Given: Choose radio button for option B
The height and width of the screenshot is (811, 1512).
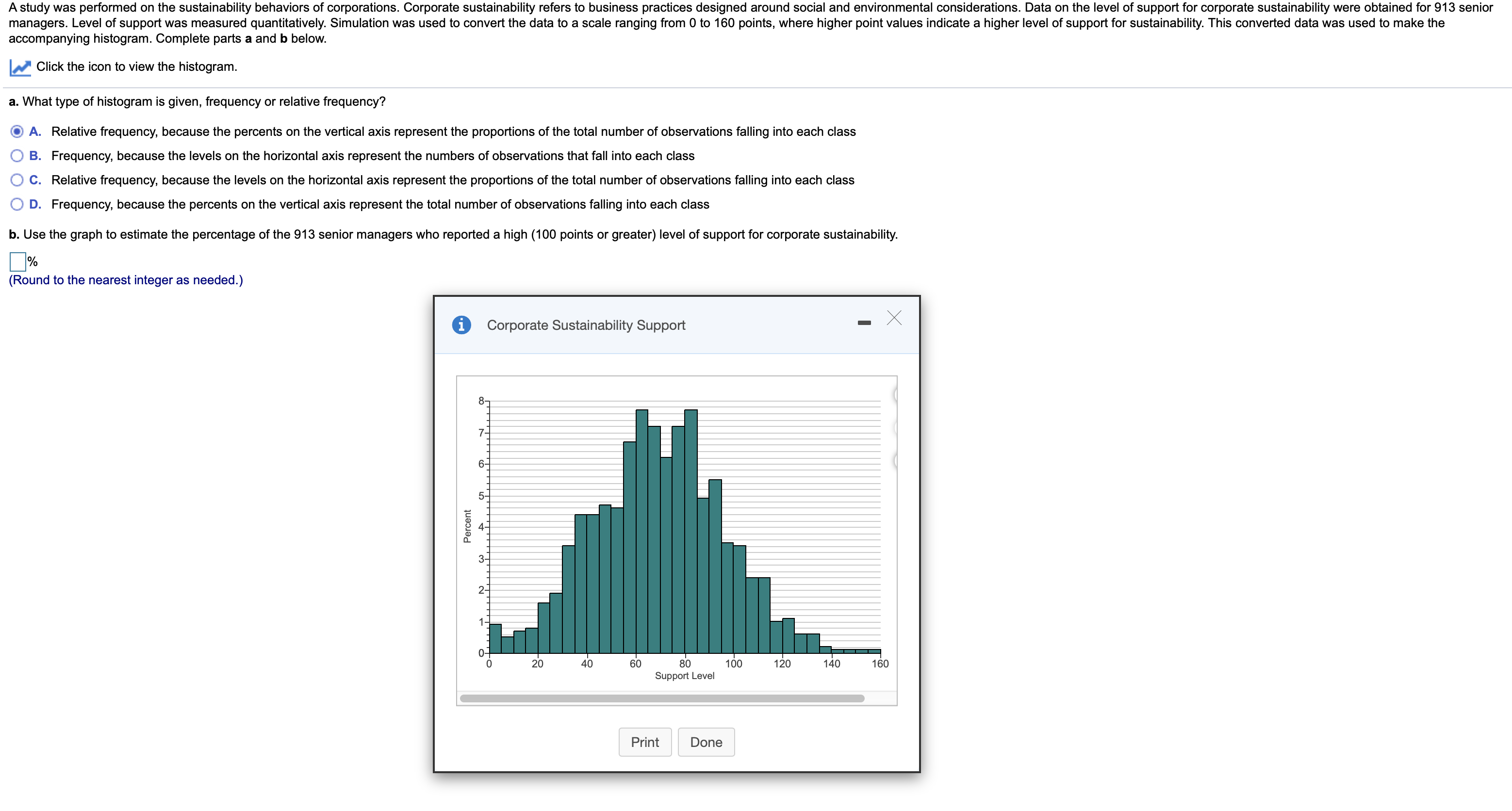Looking at the screenshot, I should pyautogui.click(x=17, y=156).
